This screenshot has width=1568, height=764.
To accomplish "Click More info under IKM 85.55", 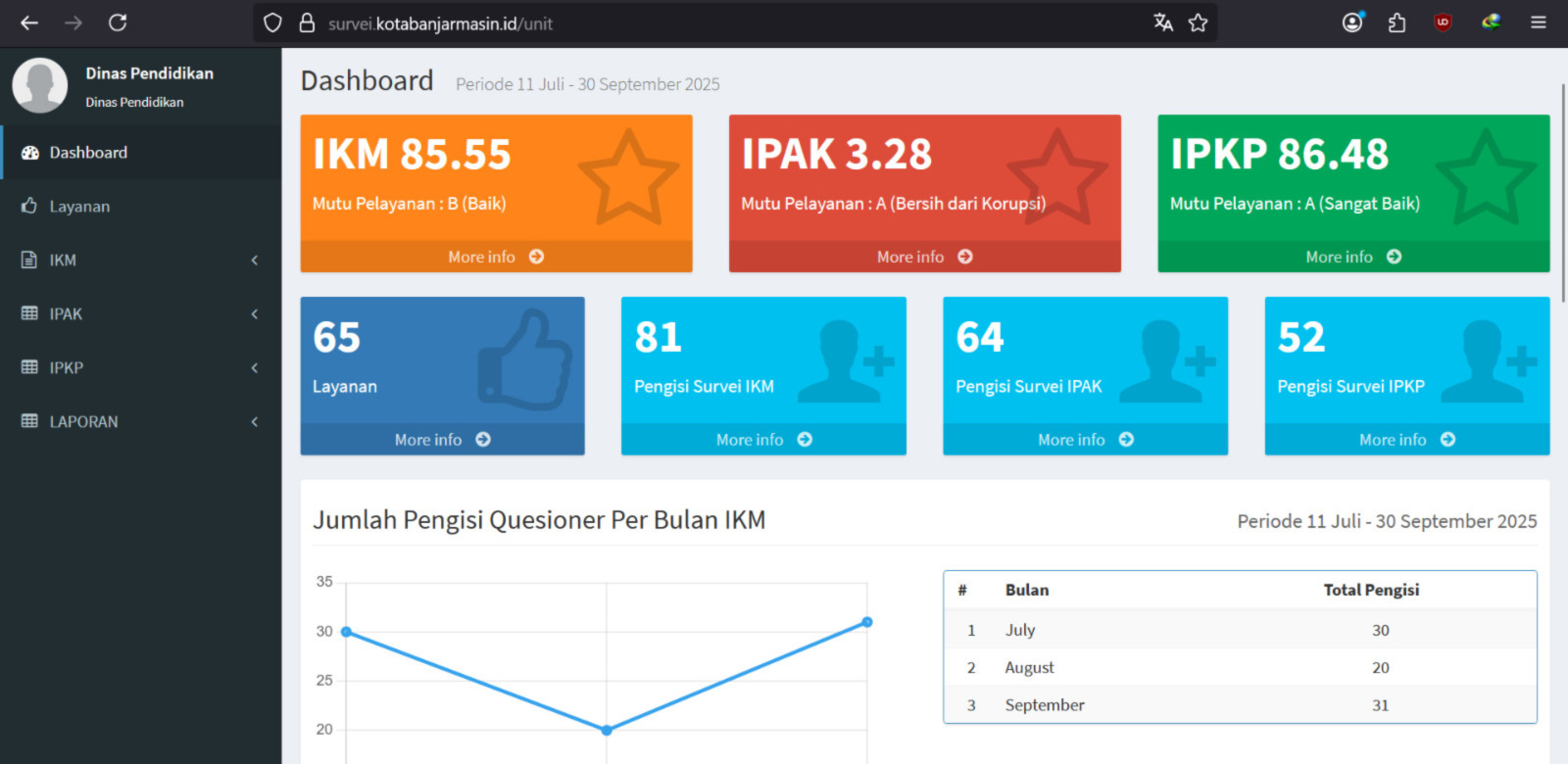I will [x=496, y=257].
